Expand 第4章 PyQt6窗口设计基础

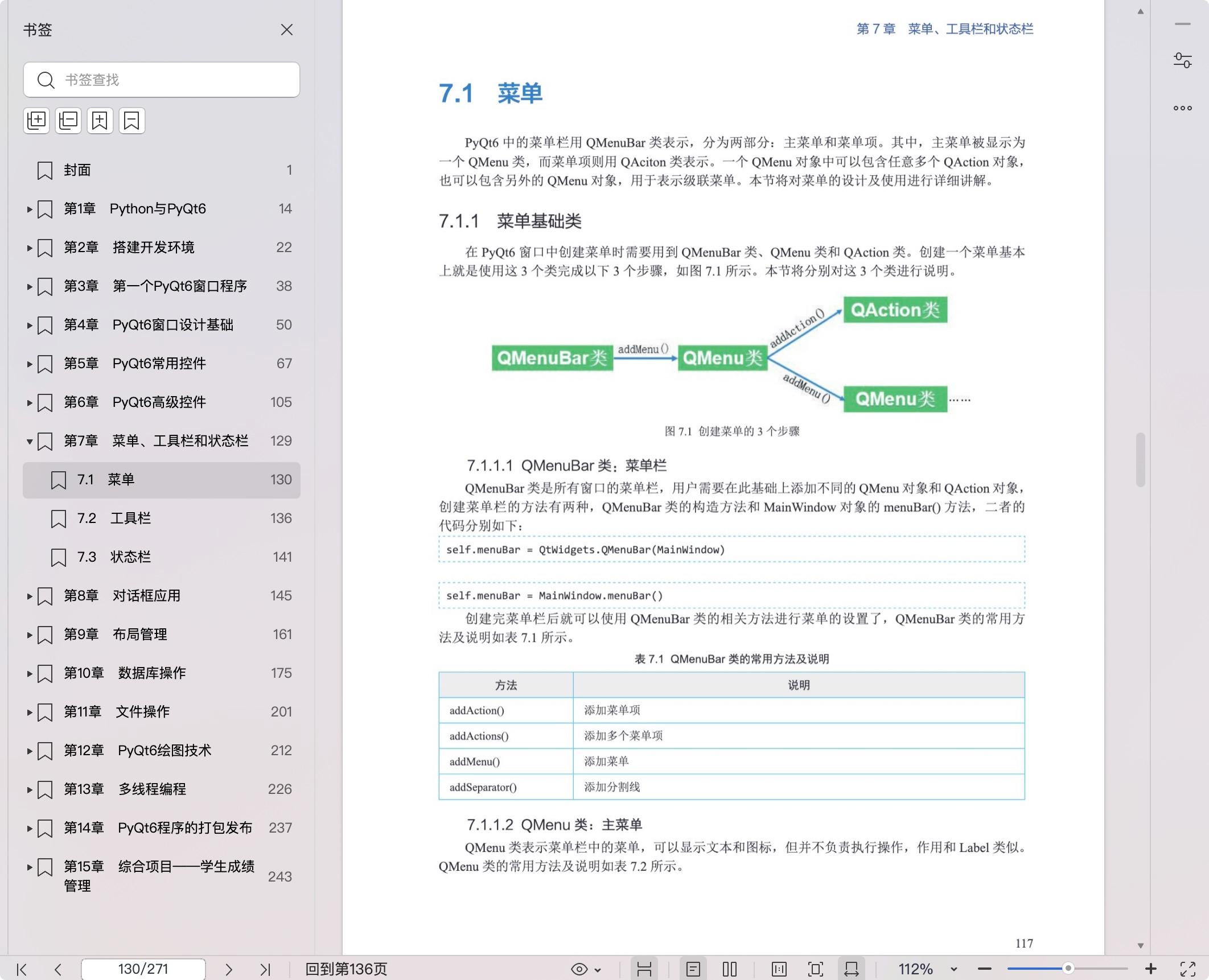pyautogui.click(x=29, y=326)
